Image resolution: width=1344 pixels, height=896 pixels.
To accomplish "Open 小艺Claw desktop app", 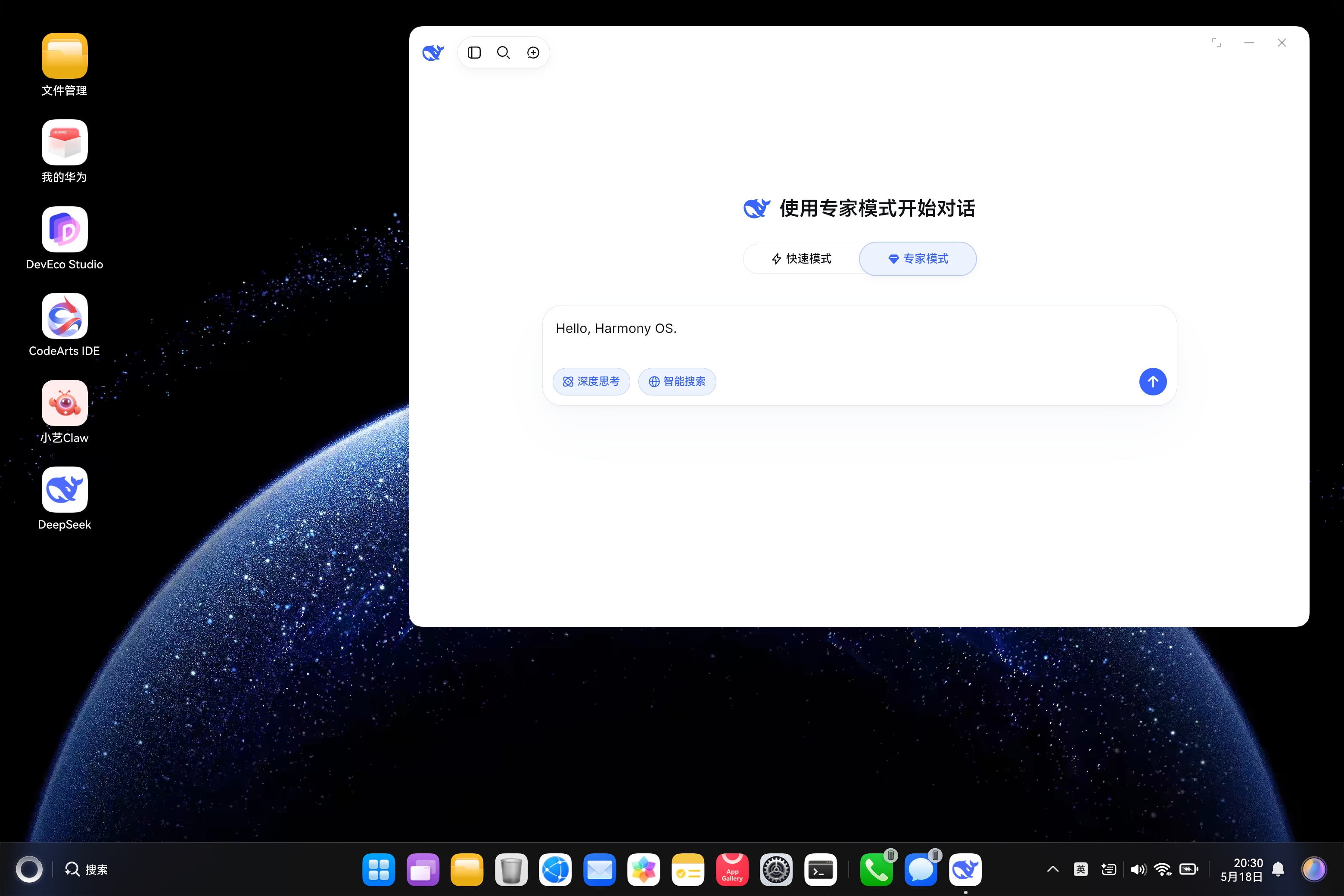I will coord(65,412).
